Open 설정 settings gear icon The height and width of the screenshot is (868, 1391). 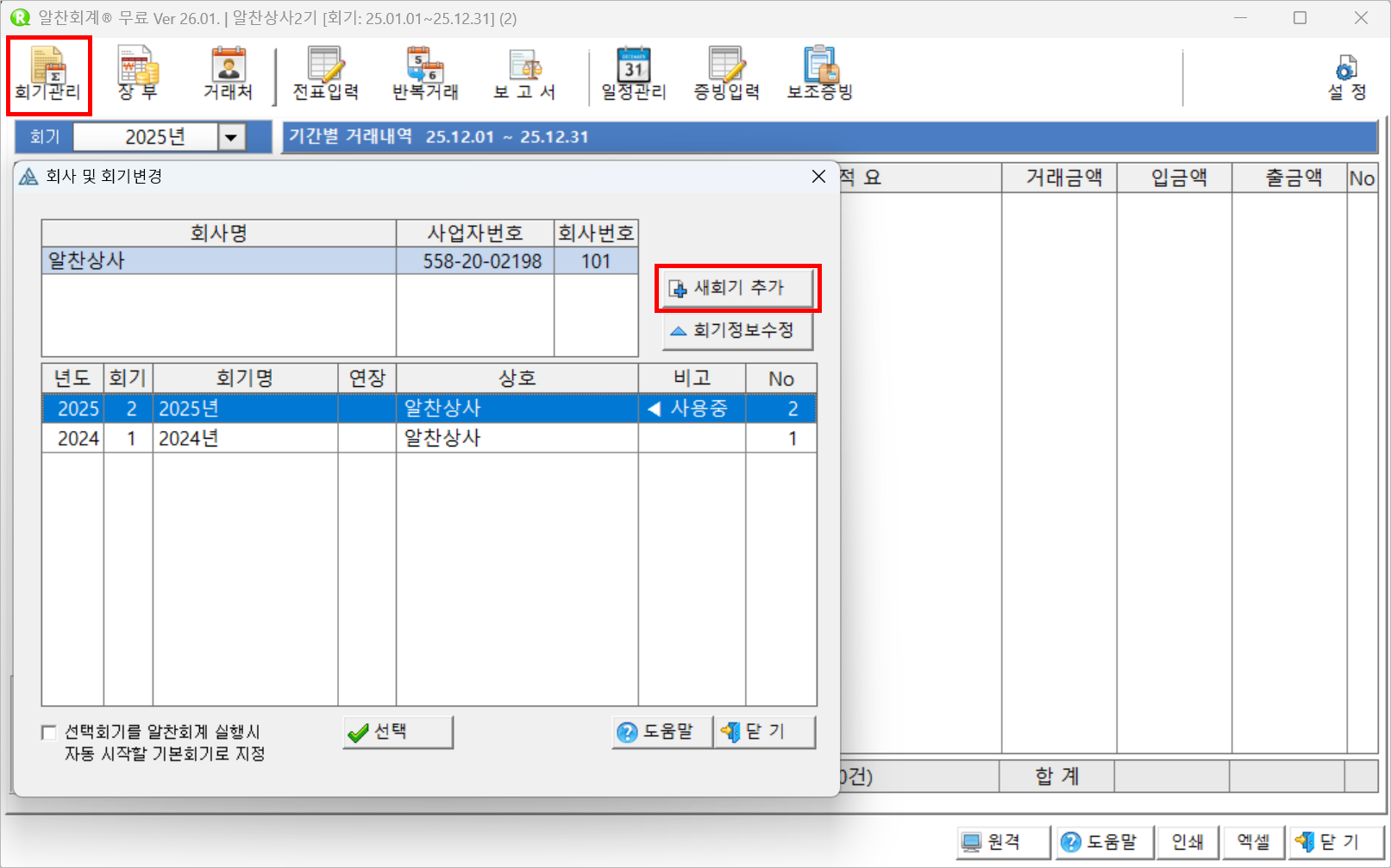click(1346, 78)
